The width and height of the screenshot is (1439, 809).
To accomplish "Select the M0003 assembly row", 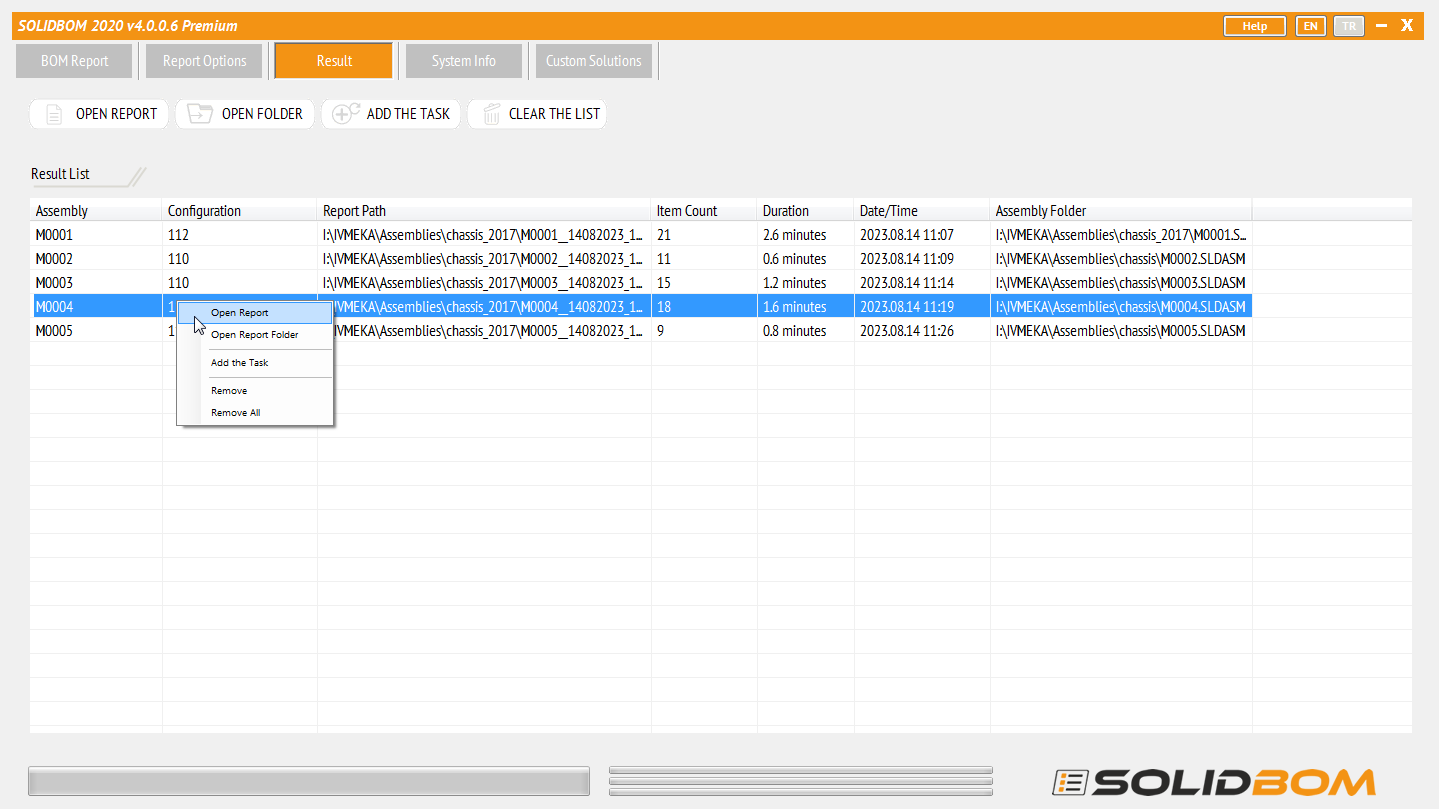I will (641, 283).
